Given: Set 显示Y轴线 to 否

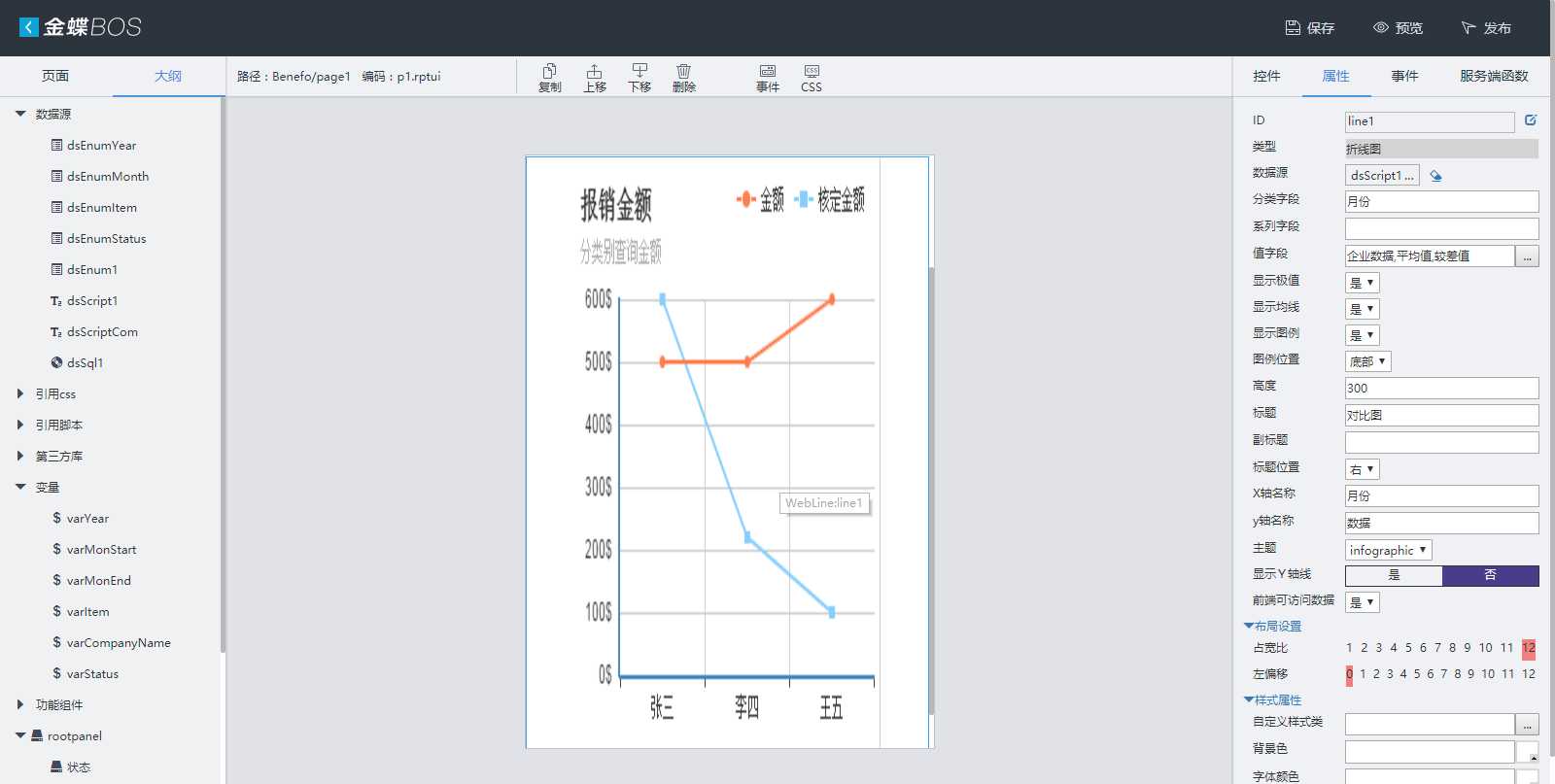Looking at the screenshot, I should pos(1491,575).
